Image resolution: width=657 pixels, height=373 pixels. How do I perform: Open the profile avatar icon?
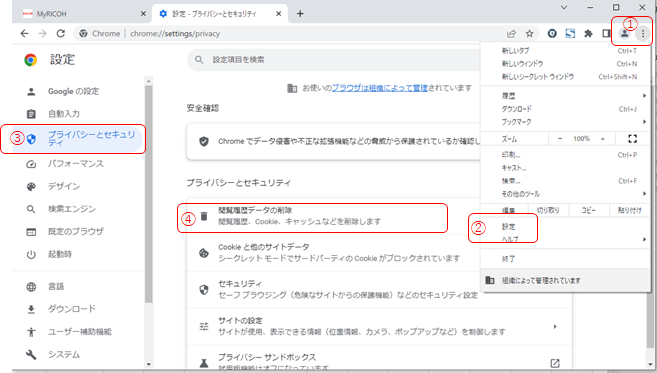point(624,34)
